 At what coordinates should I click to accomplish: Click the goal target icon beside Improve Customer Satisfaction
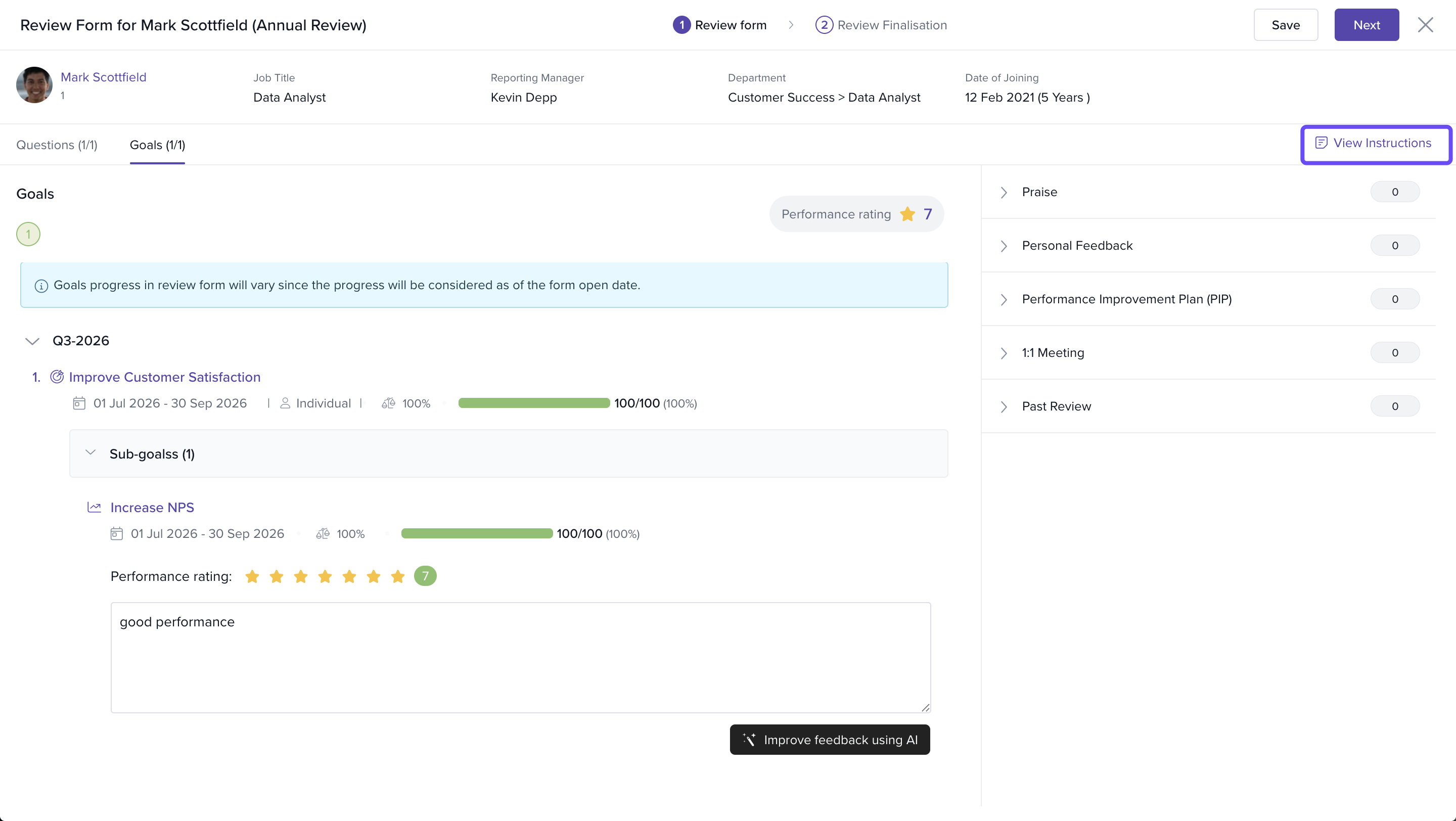point(57,377)
